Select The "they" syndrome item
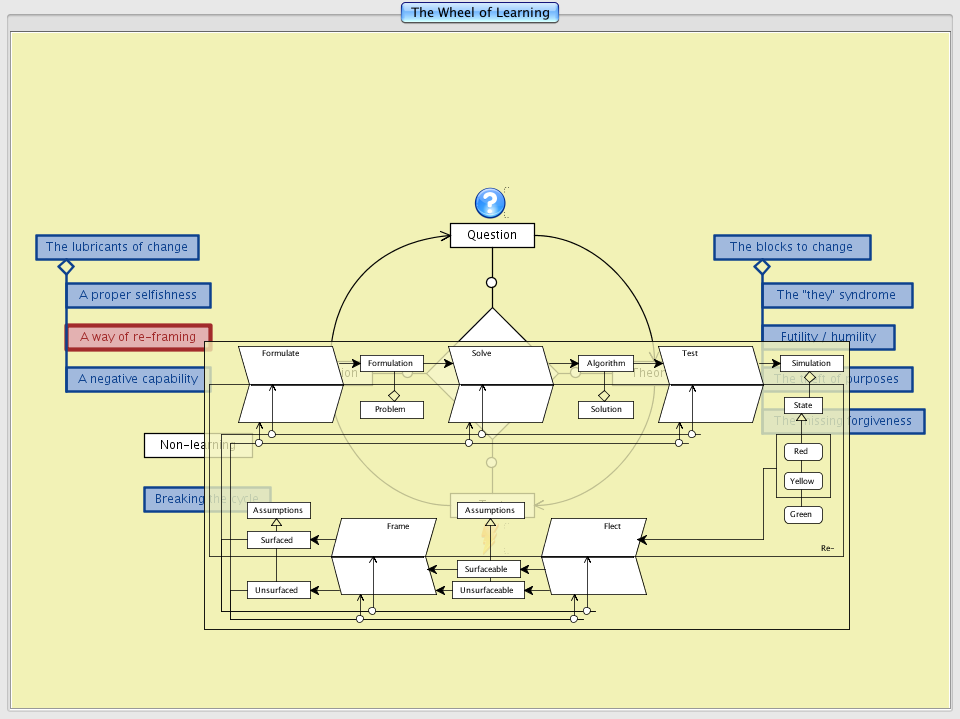Viewport: 960px width, 719px height. (837, 295)
